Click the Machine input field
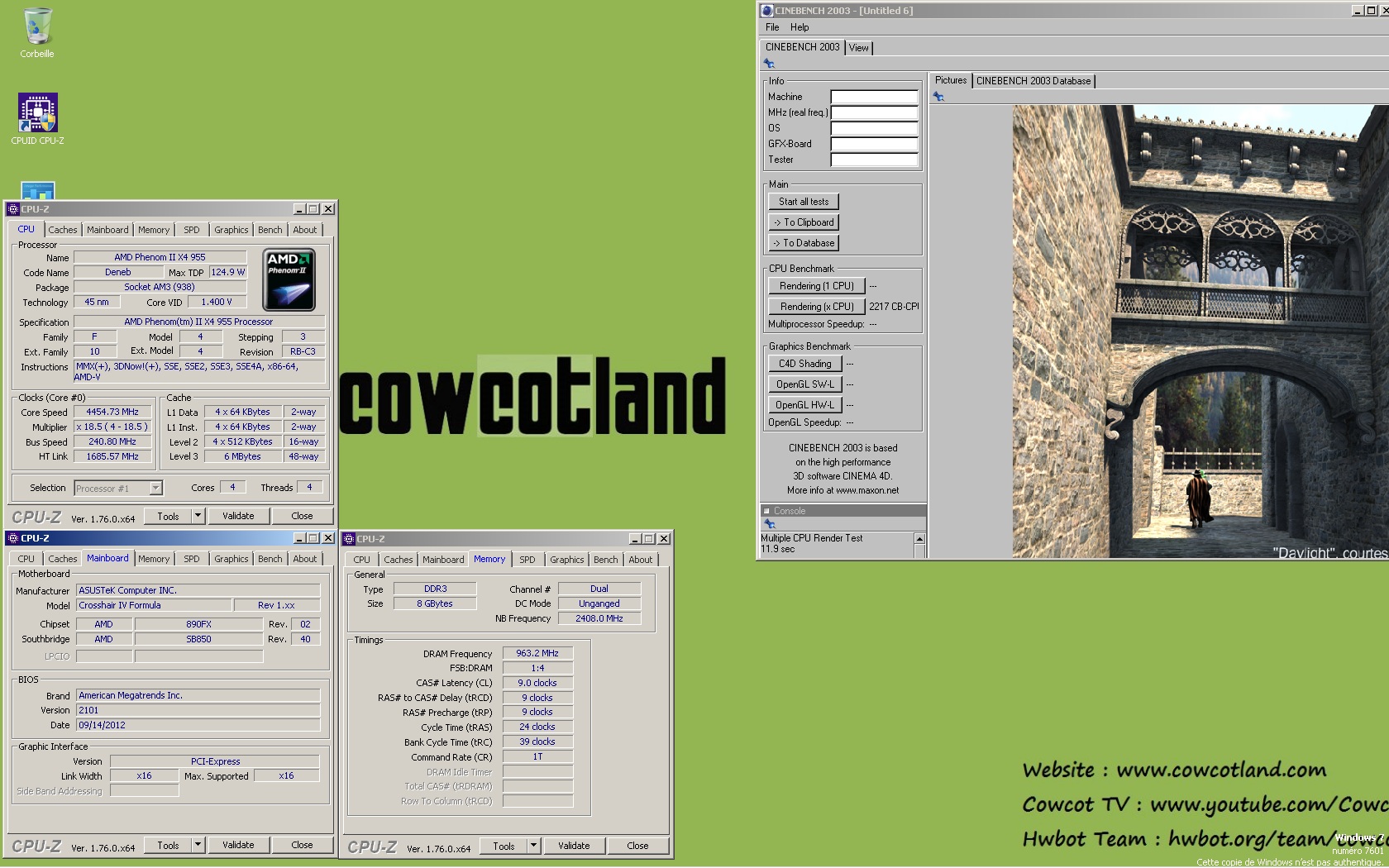The height and width of the screenshot is (868, 1389). tap(874, 97)
